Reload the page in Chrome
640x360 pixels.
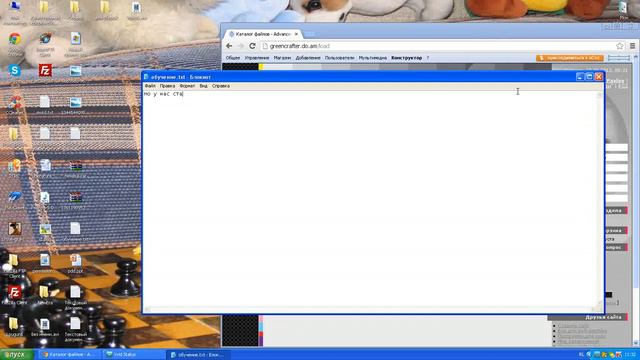pos(252,46)
